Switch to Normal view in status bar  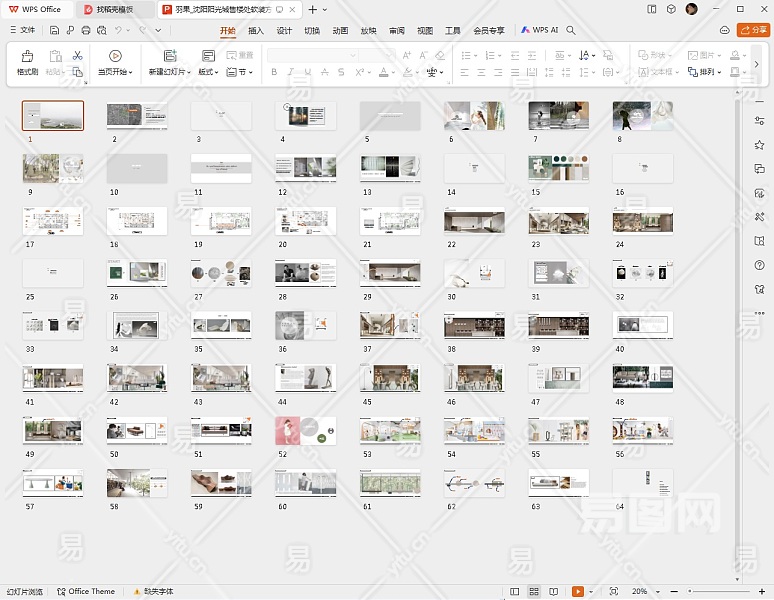point(515,592)
